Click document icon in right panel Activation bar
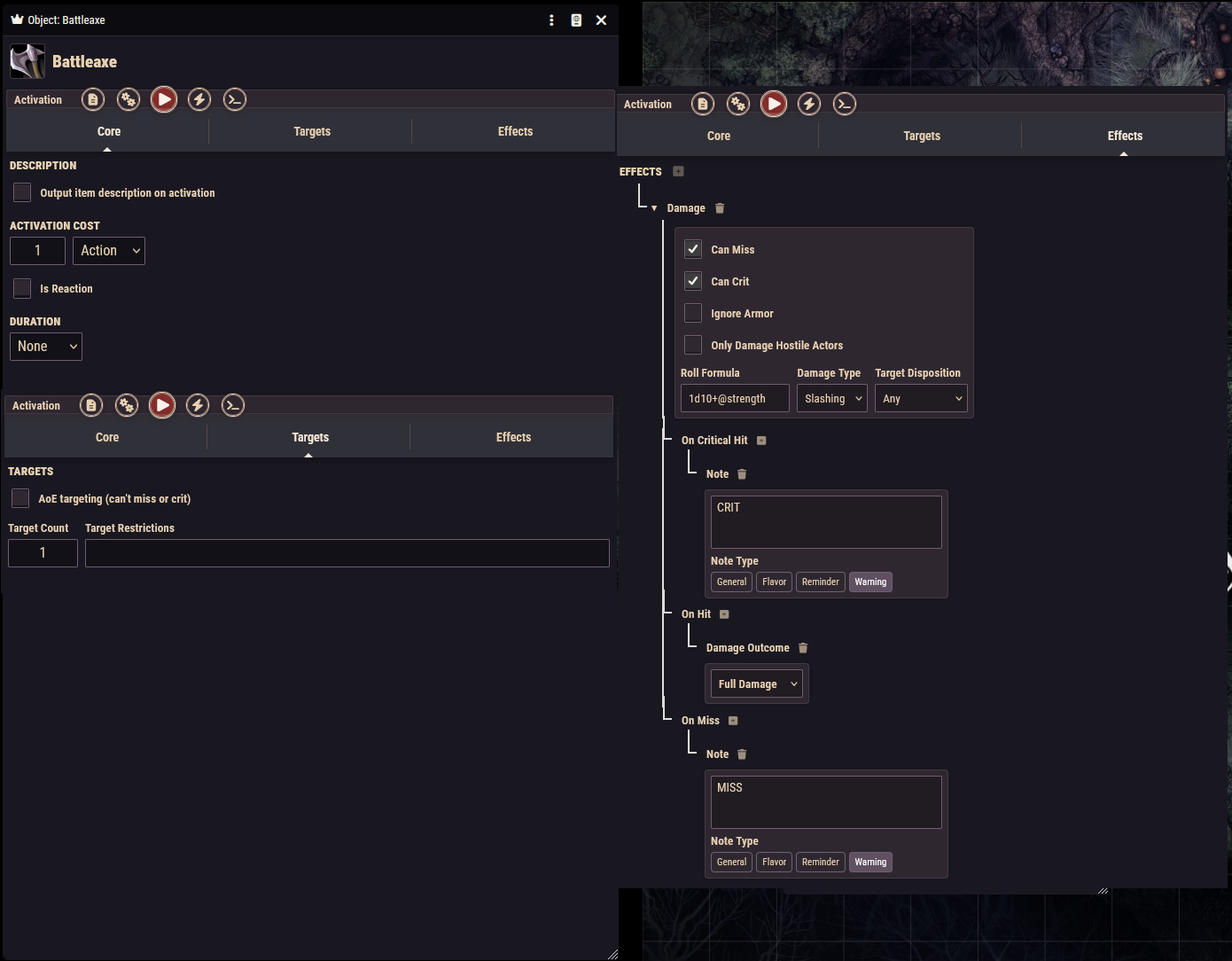The image size is (1232, 961). pyautogui.click(x=703, y=104)
